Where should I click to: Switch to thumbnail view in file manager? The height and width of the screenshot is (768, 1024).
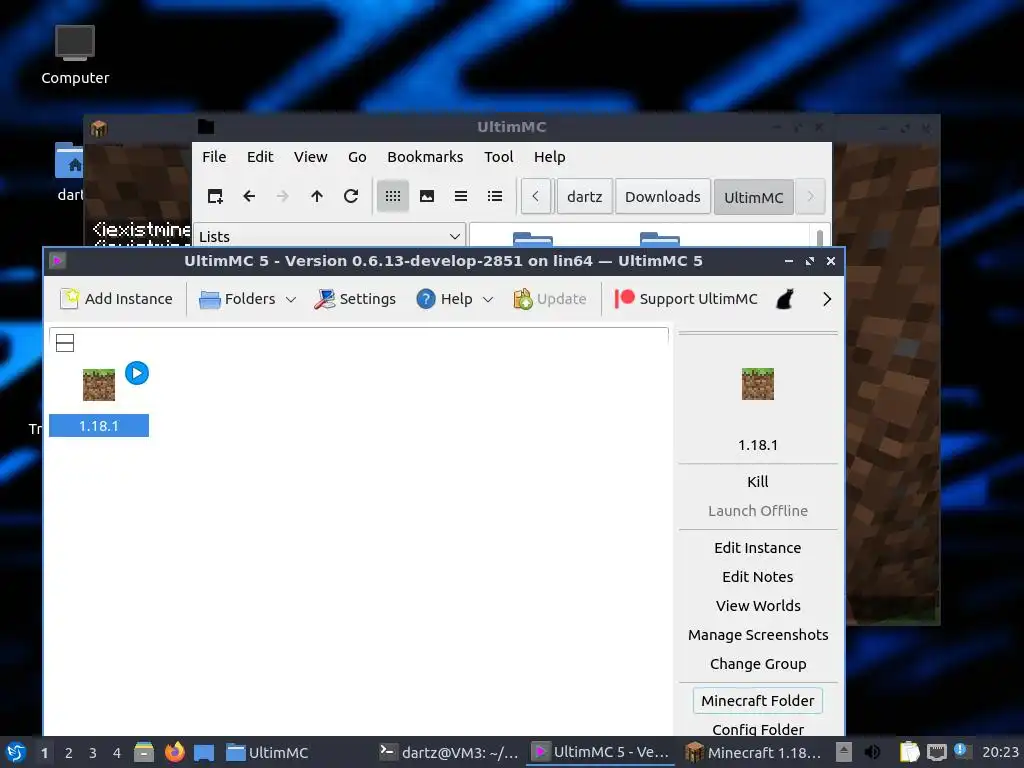pyautogui.click(x=426, y=196)
